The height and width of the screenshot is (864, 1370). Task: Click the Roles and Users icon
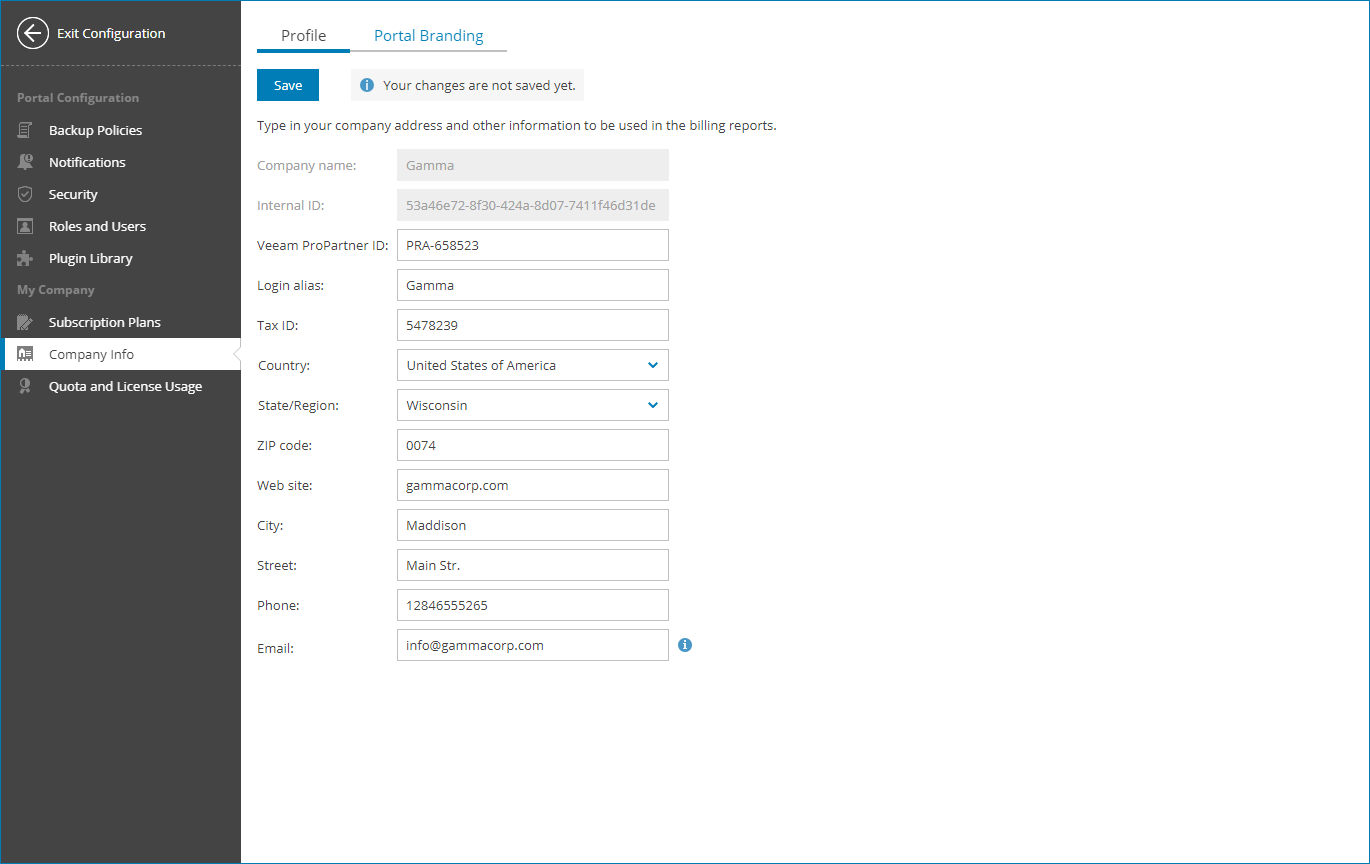coord(25,226)
